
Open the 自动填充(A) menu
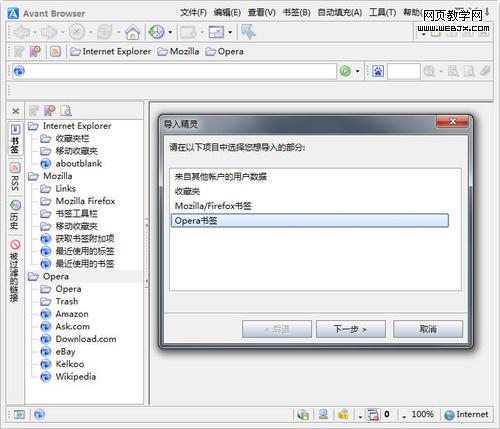[x=340, y=13]
